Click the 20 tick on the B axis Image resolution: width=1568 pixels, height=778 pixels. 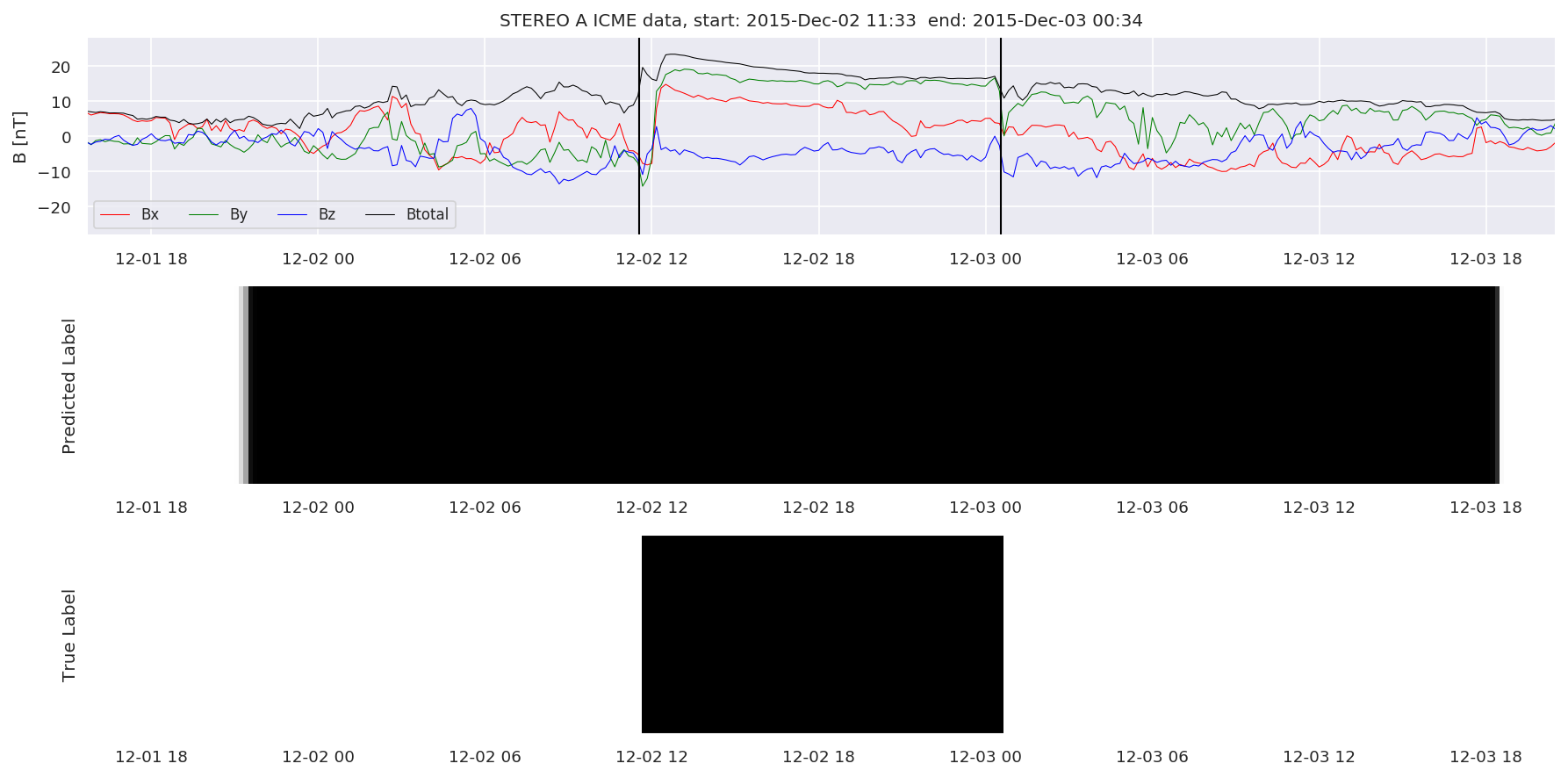click(x=61, y=67)
